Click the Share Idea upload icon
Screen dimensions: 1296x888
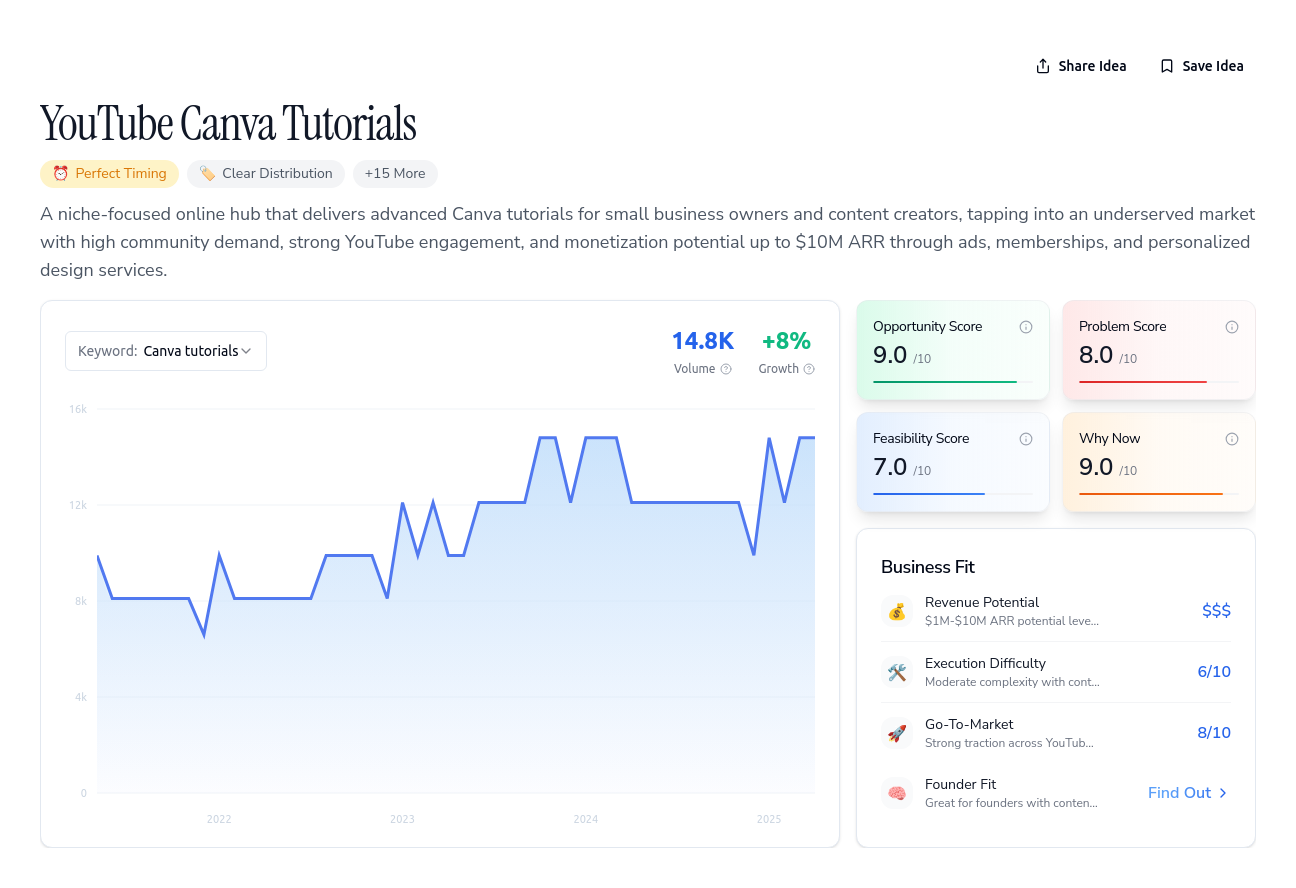point(1043,66)
